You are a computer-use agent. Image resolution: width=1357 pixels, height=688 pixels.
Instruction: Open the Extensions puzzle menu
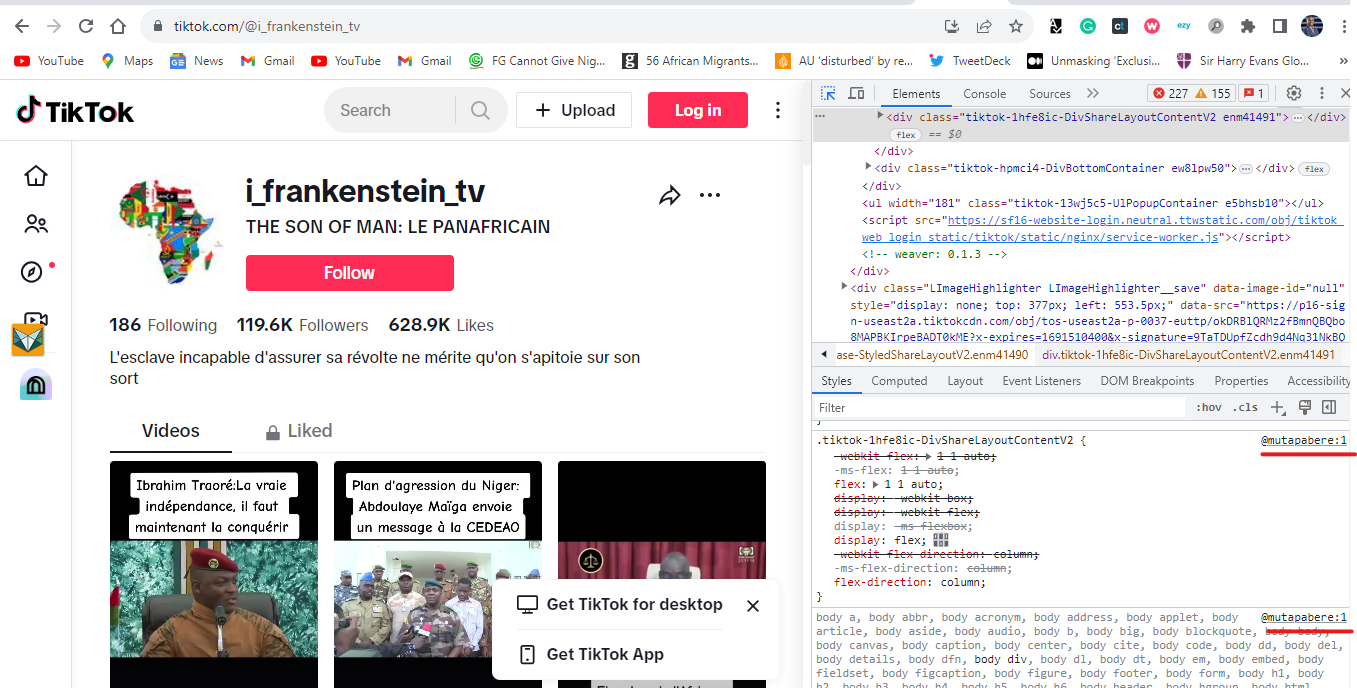point(1248,26)
